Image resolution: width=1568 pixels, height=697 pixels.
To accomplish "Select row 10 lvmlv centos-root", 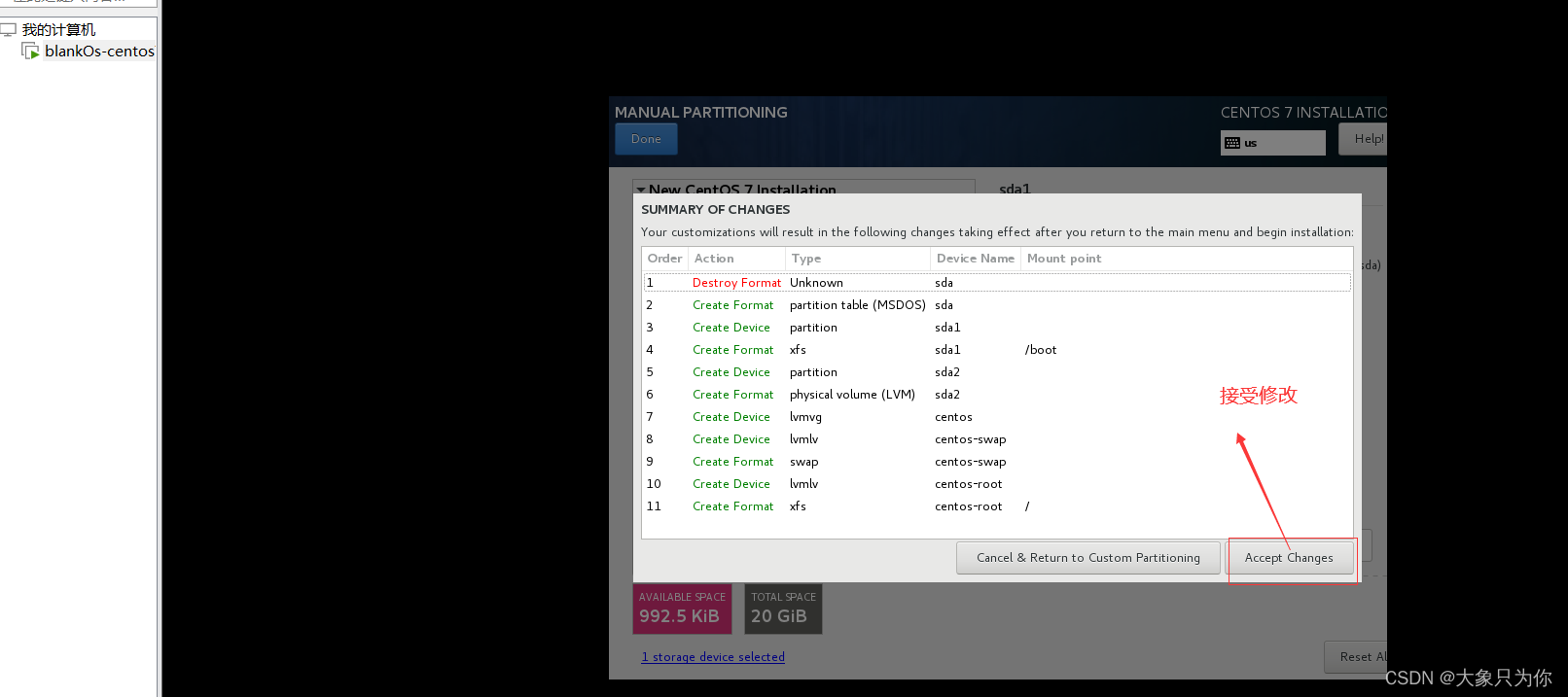I will (x=997, y=484).
